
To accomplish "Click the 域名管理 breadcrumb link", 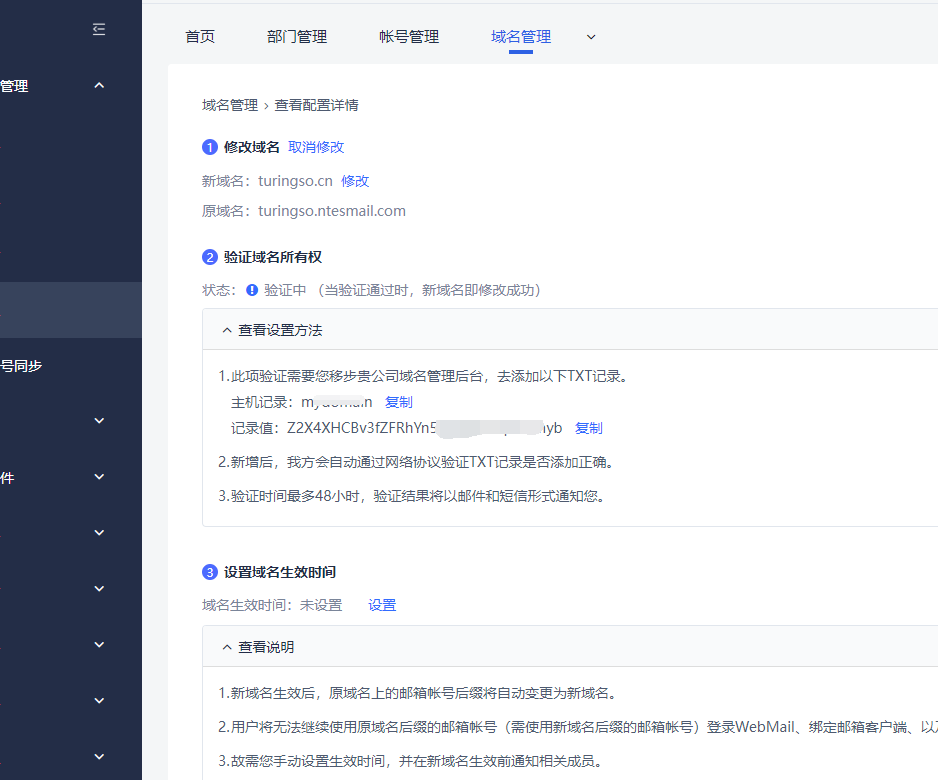I will click(230, 105).
